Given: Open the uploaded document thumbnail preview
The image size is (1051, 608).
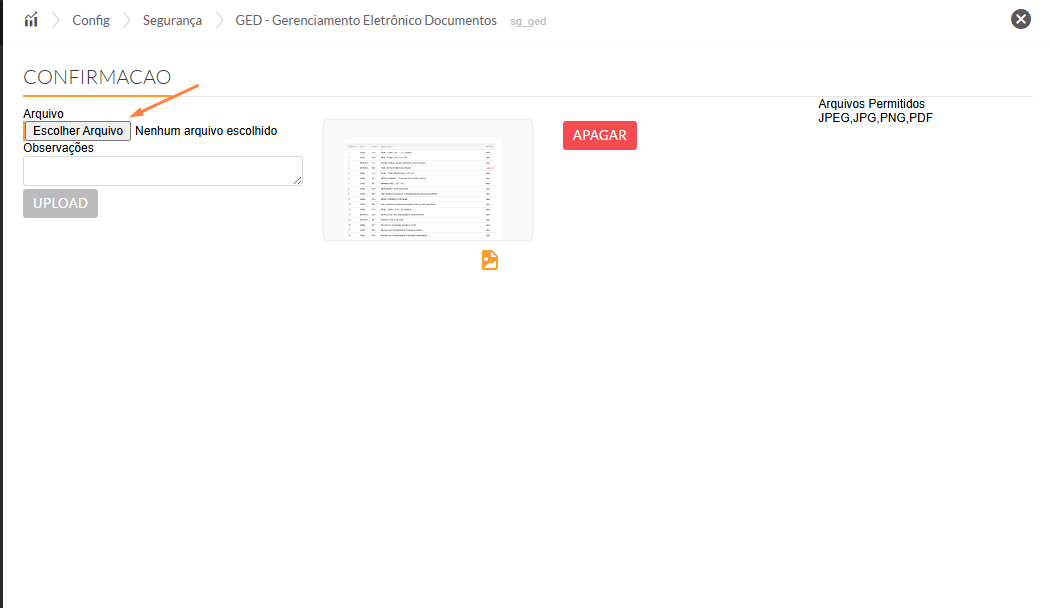Looking at the screenshot, I should click(427, 180).
